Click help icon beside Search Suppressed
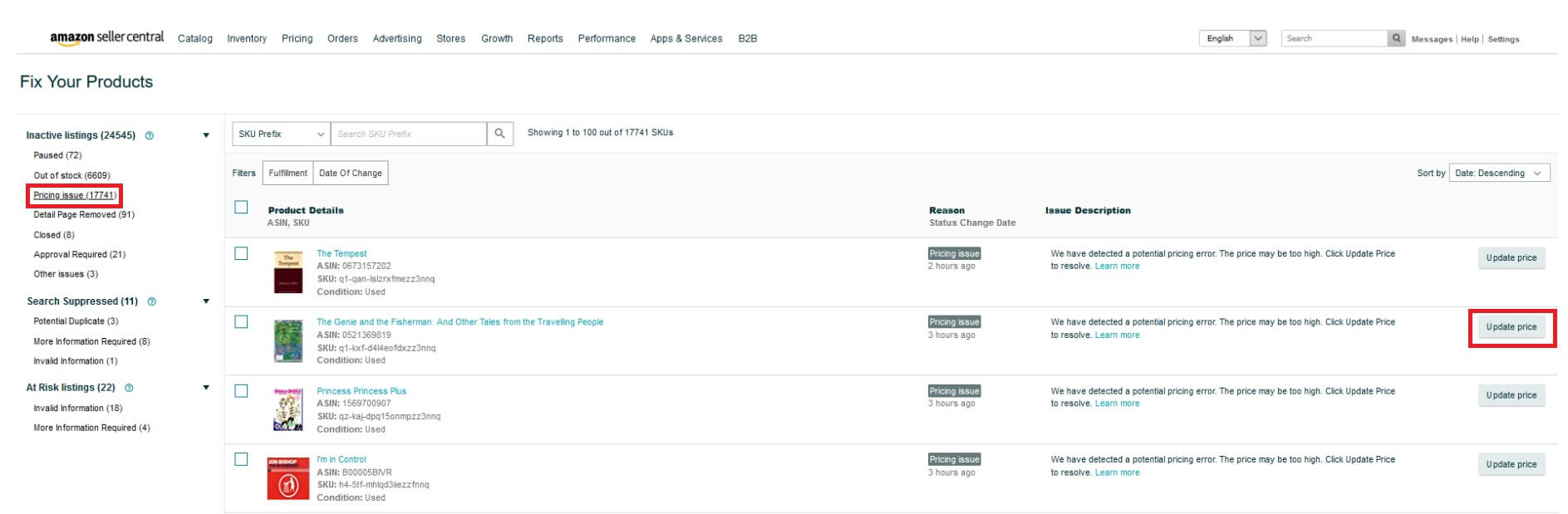 click(x=152, y=301)
